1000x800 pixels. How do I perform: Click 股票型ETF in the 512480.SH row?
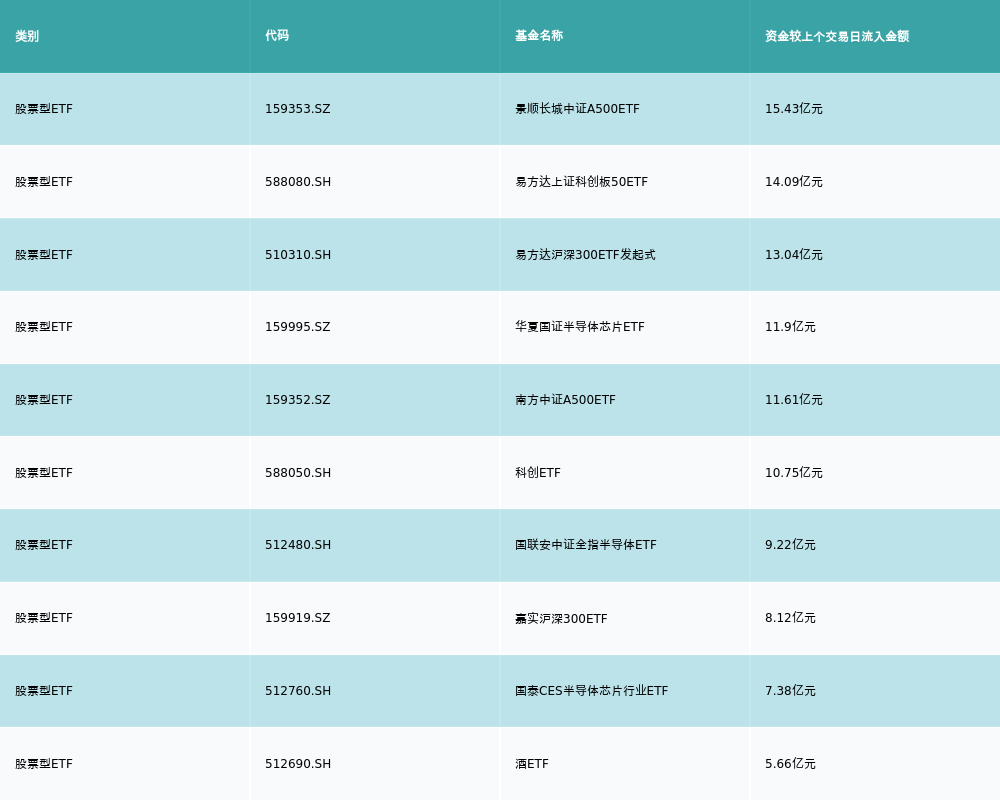(44, 545)
